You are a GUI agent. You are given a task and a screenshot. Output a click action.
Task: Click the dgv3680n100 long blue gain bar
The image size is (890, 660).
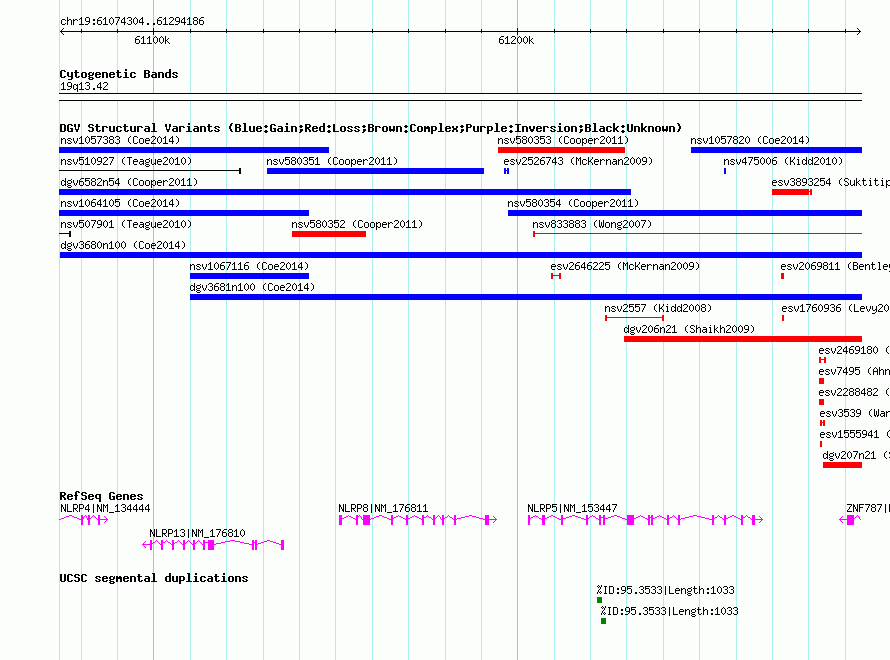tap(460, 255)
